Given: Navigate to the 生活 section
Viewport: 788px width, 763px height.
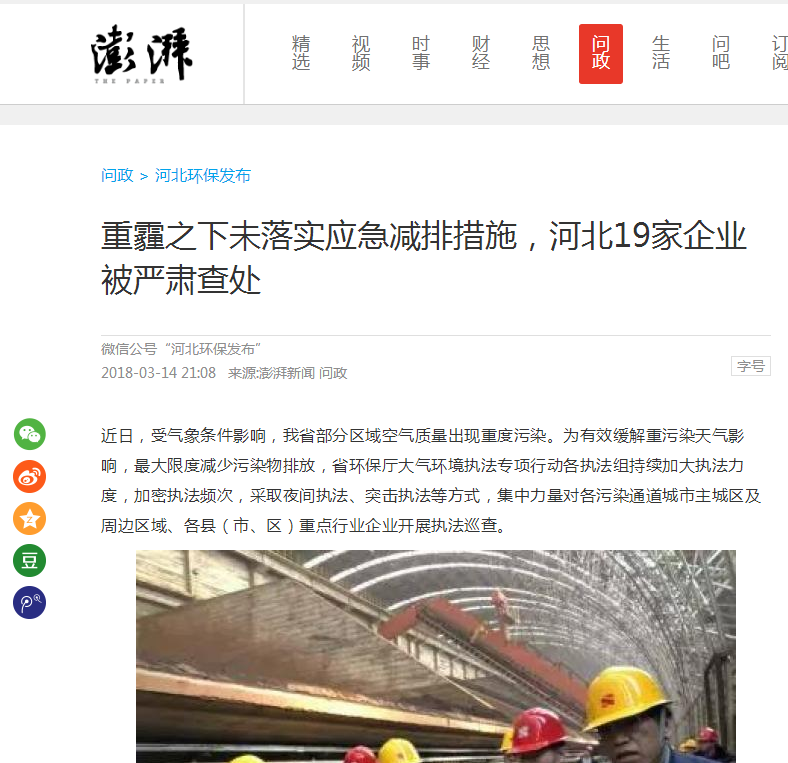Looking at the screenshot, I should click(x=661, y=53).
